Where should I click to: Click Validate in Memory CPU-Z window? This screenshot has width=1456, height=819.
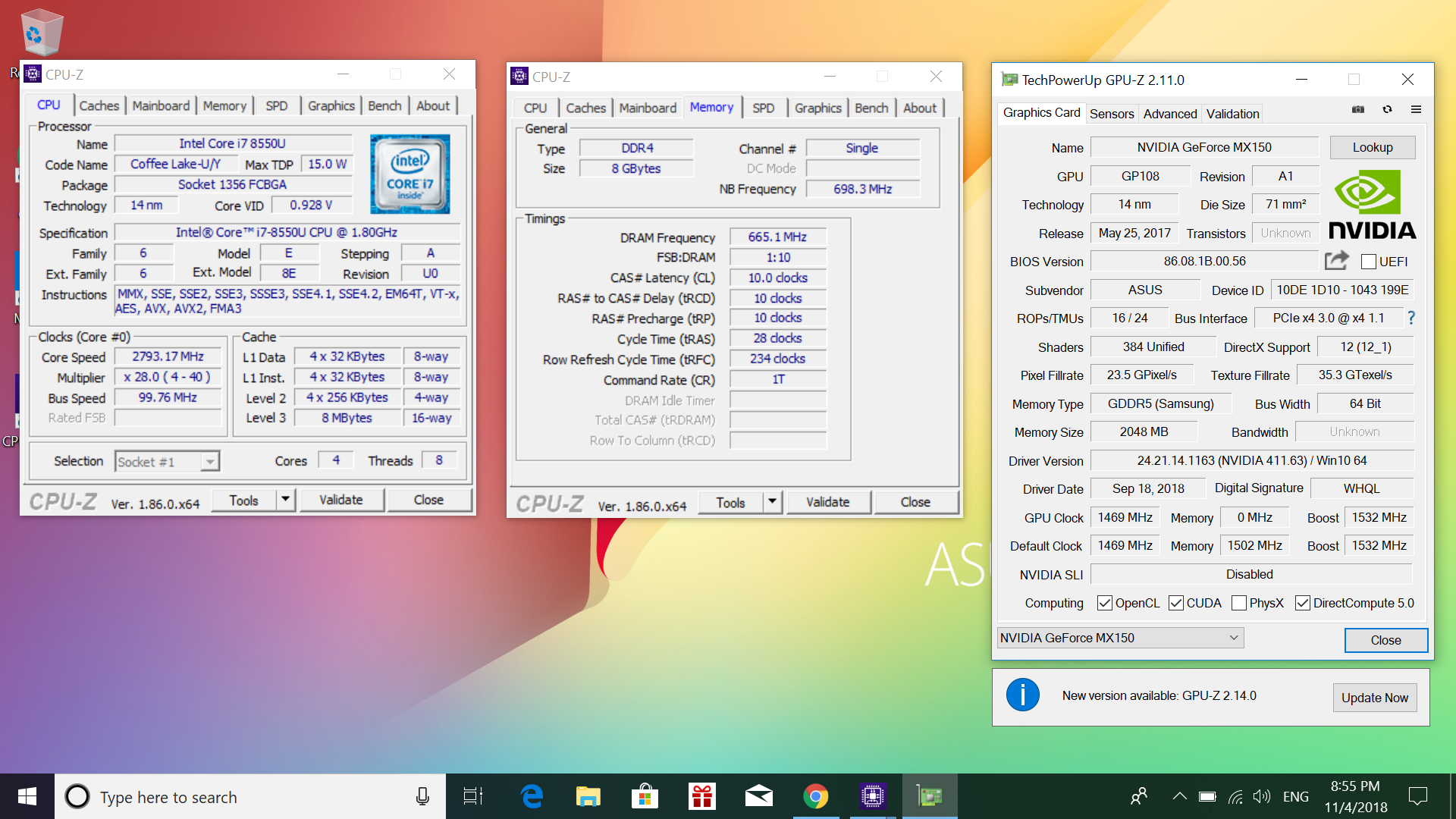pyautogui.click(x=828, y=502)
